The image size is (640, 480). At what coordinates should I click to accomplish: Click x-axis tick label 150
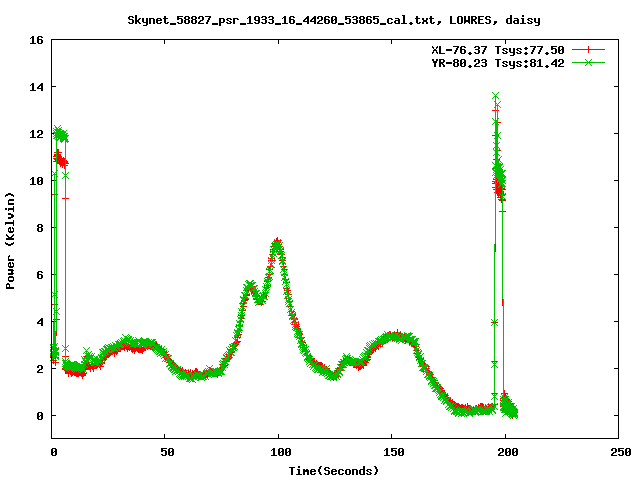coord(394,452)
